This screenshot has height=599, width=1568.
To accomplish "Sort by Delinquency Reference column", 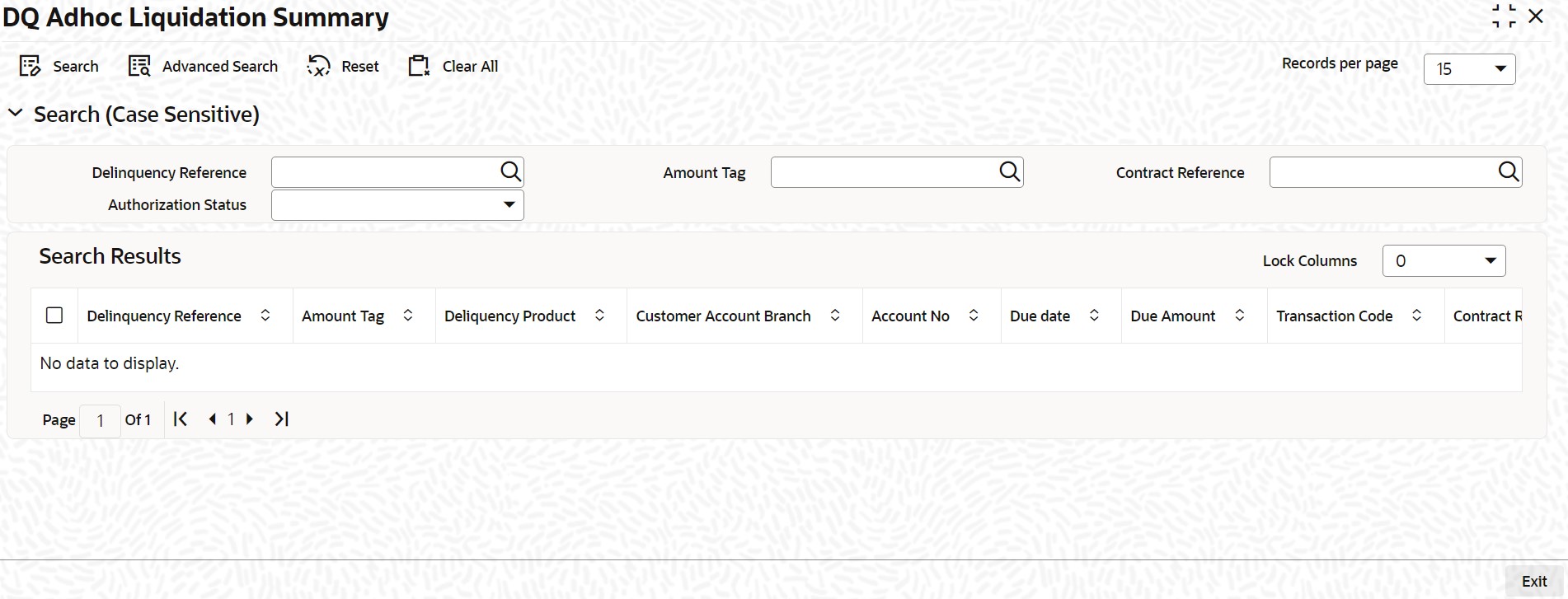I will click(x=265, y=316).
